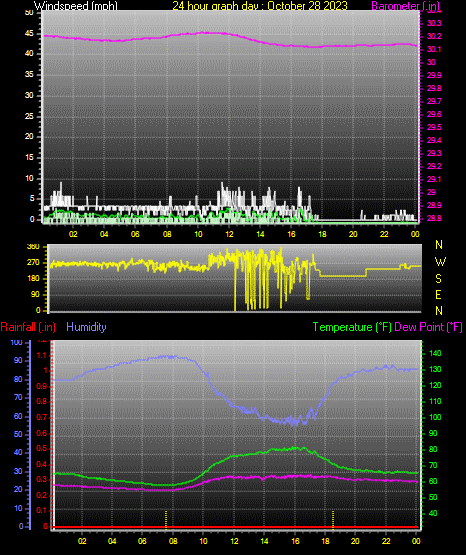The width and height of the screenshot is (466, 555).
Task: Click the Dew Point (°F) legend label
Action: [x=428, y=327]
